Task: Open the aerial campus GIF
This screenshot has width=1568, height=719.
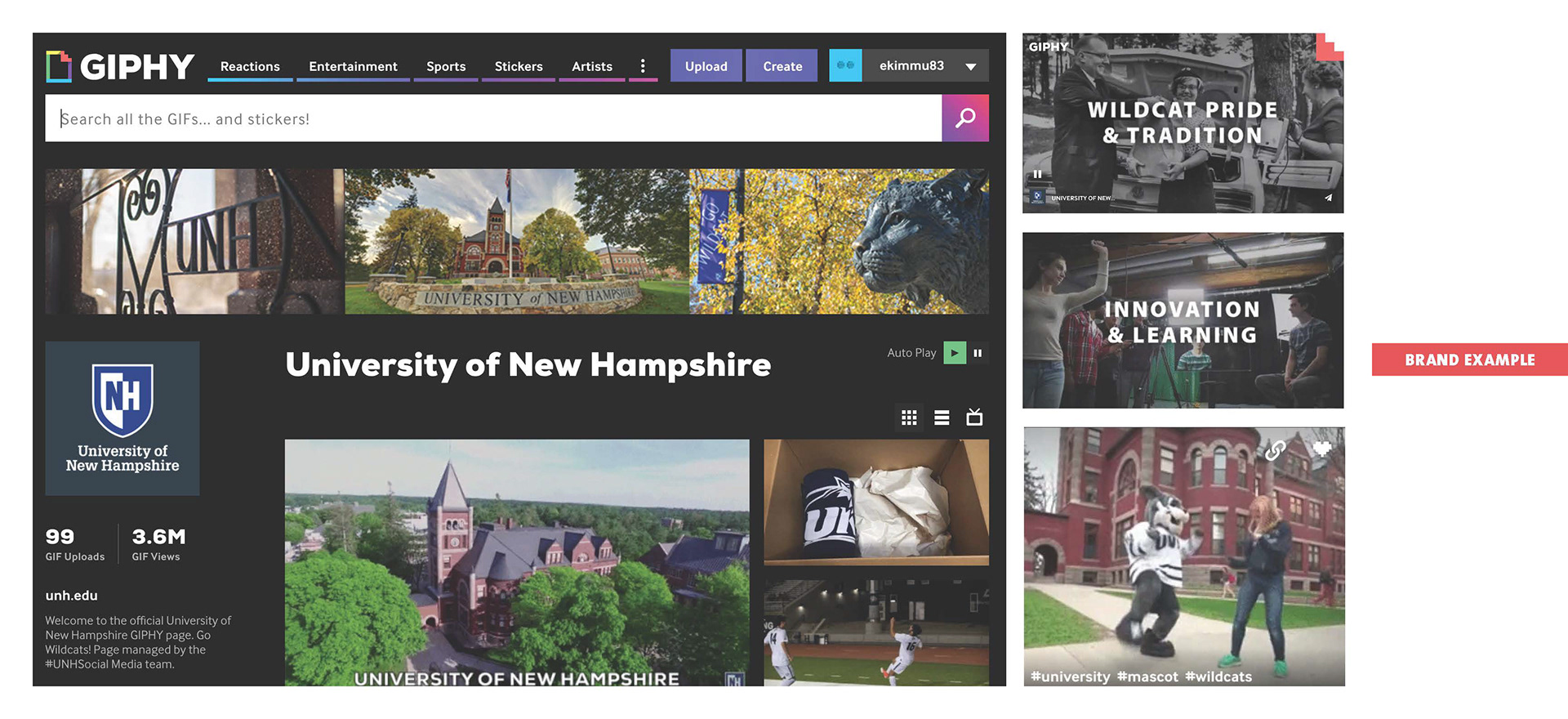Action: [x=517, y=562]
